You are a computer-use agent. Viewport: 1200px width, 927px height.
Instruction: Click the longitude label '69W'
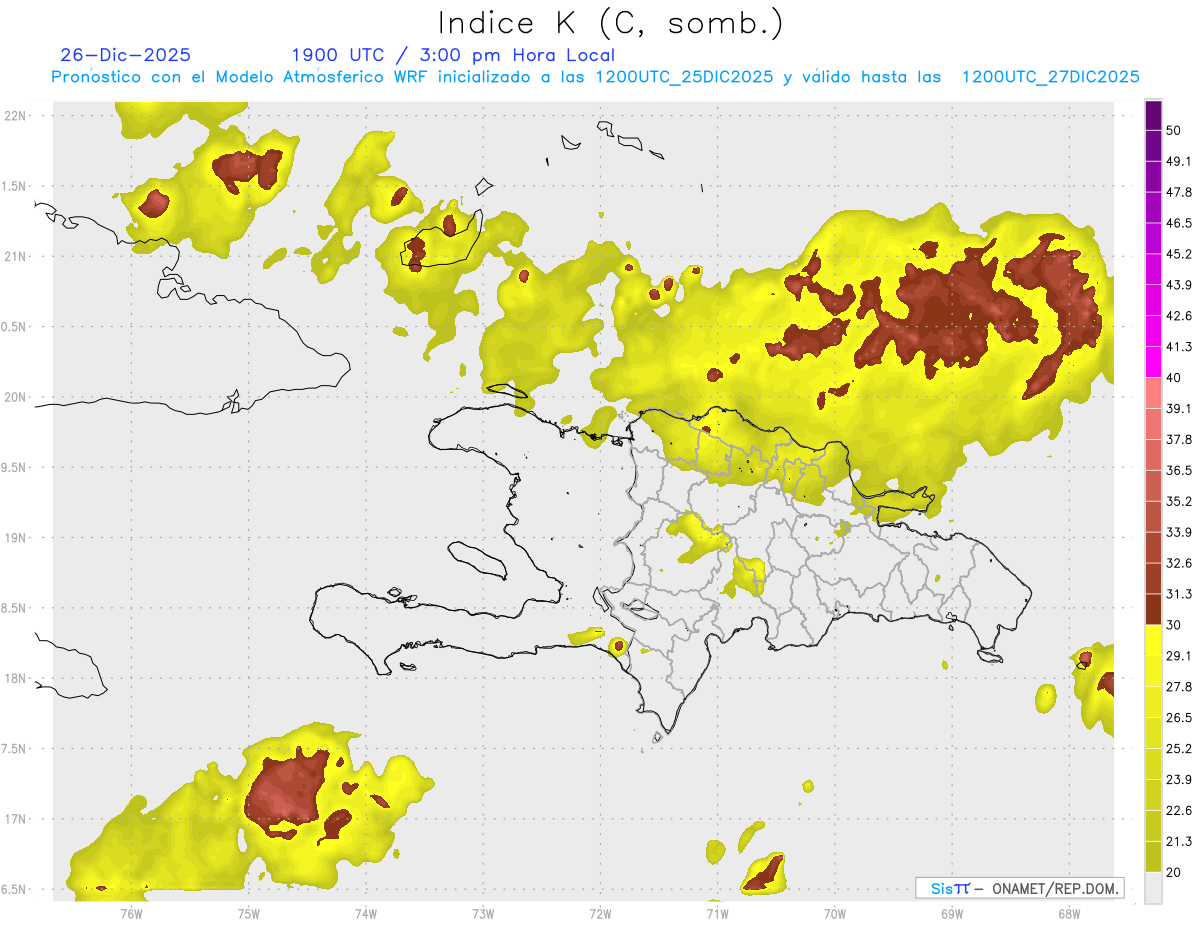(951, 913)
